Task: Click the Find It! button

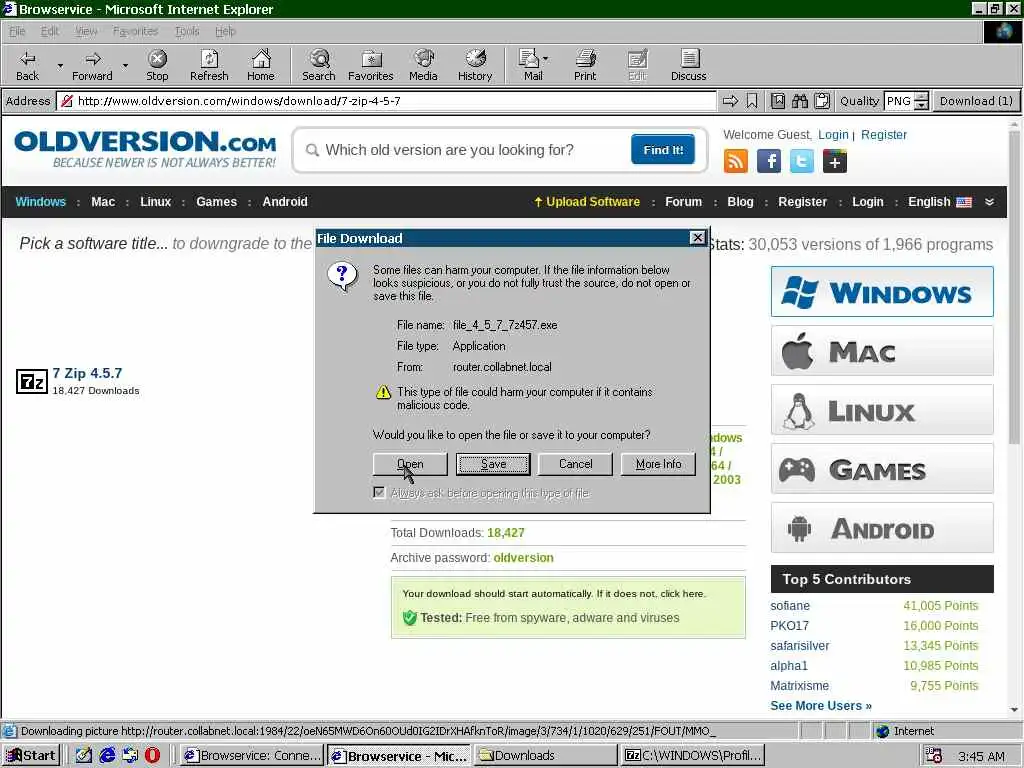Action: (663, 150)
